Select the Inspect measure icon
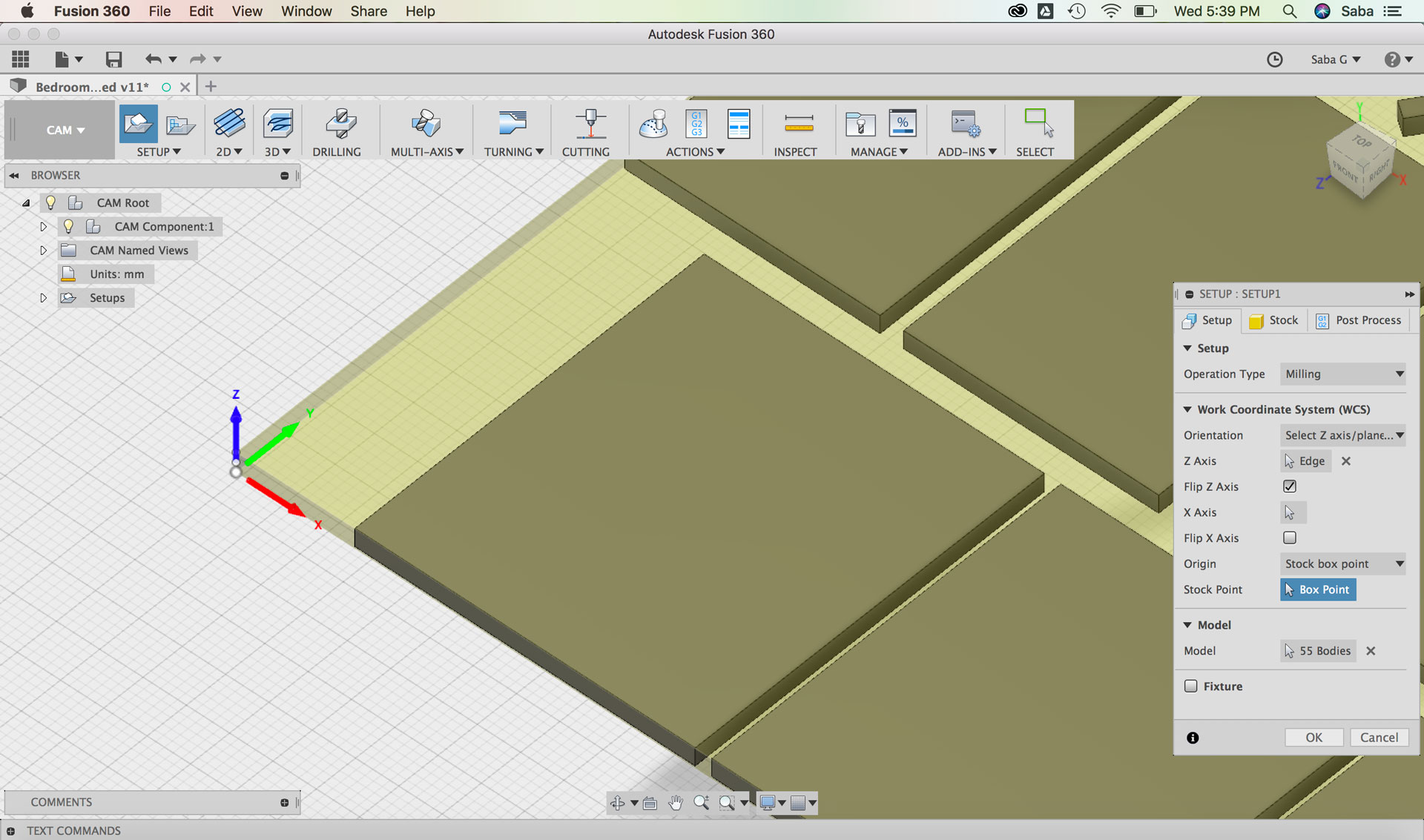The width and height of the screenshot is (1424, 840). click(x=798, y=123)
